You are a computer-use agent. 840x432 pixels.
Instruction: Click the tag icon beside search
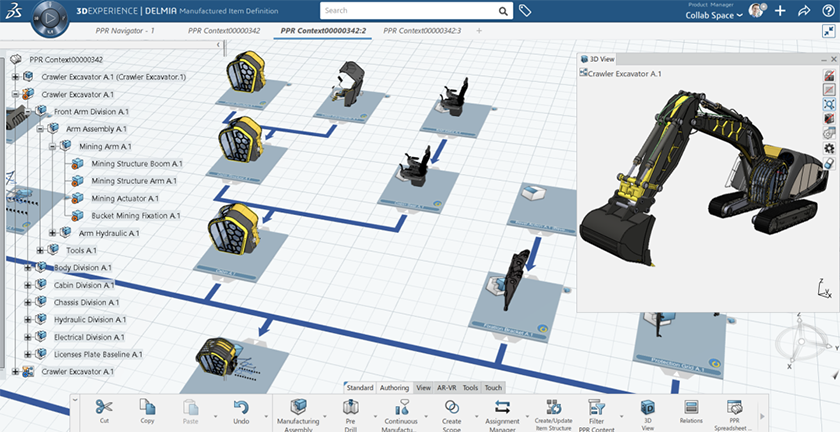pos(525,11)
